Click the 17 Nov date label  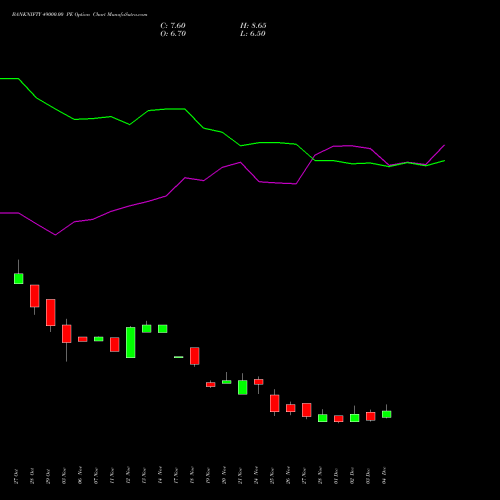point(176,476)
